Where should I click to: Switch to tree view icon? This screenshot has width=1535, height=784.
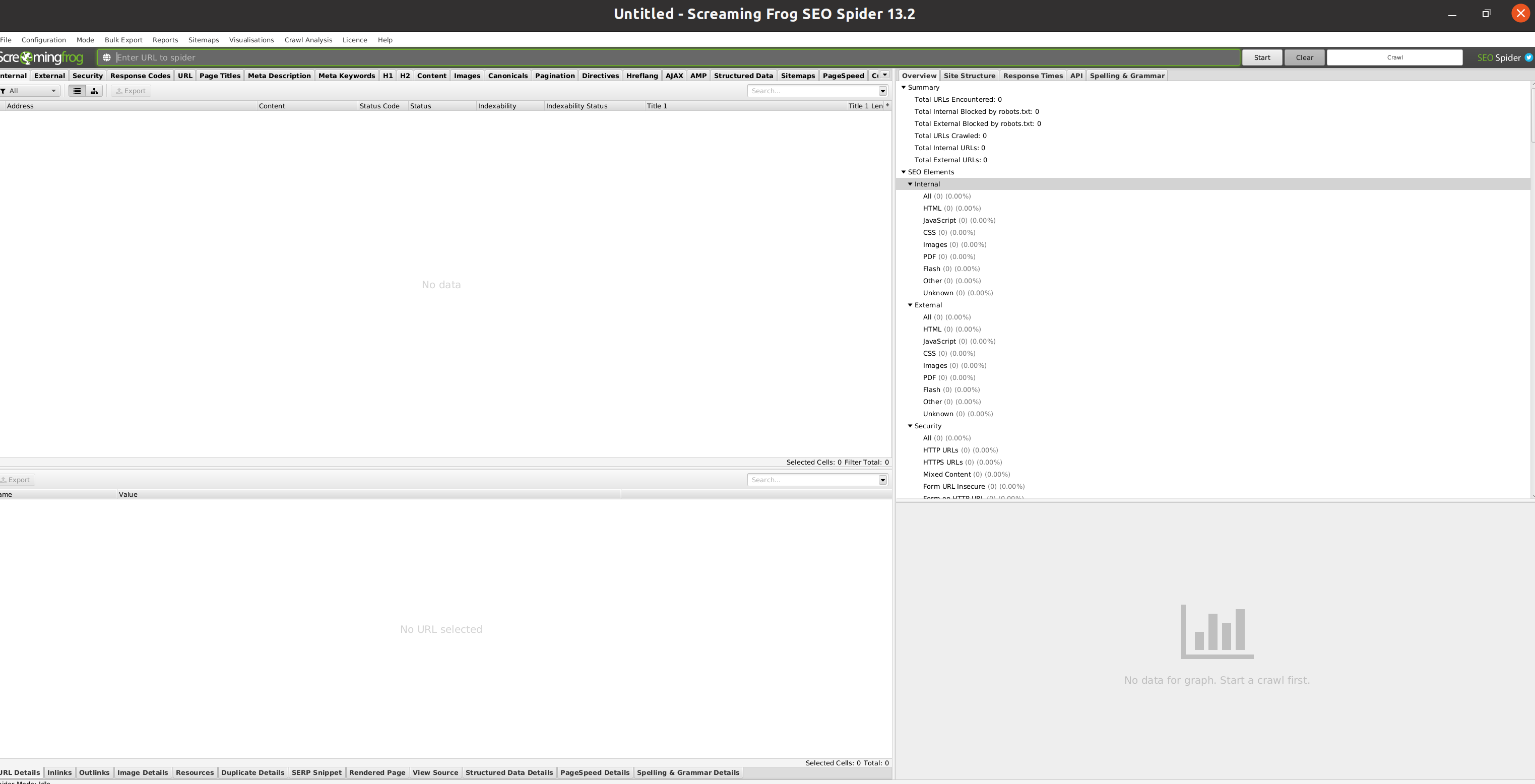click(94, 91)
